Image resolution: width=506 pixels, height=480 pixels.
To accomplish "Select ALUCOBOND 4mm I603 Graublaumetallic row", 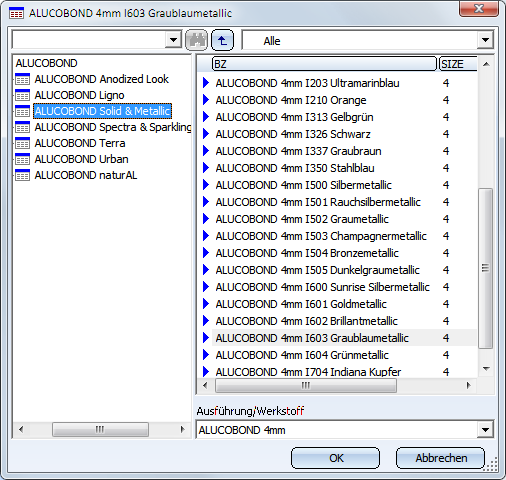I will pyautogui.click(x=344, y=338).
